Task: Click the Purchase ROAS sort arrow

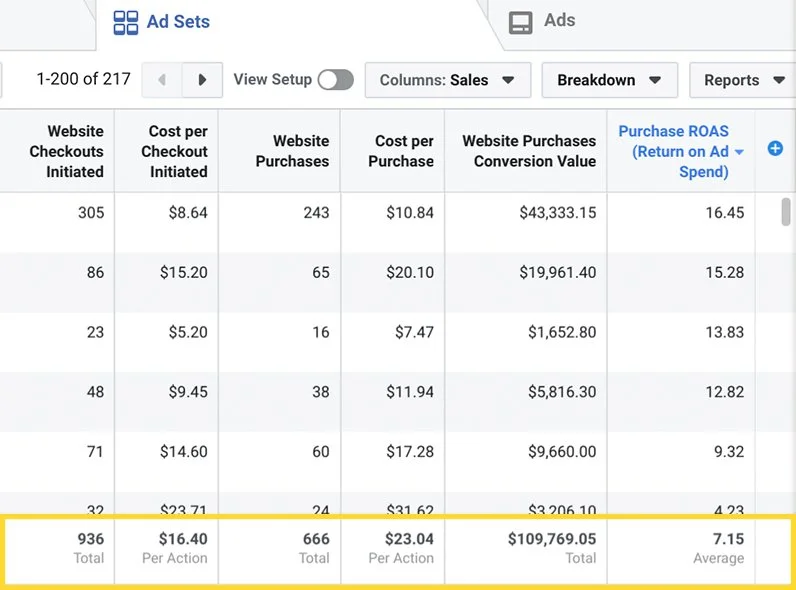Action: tap(740, 152)
